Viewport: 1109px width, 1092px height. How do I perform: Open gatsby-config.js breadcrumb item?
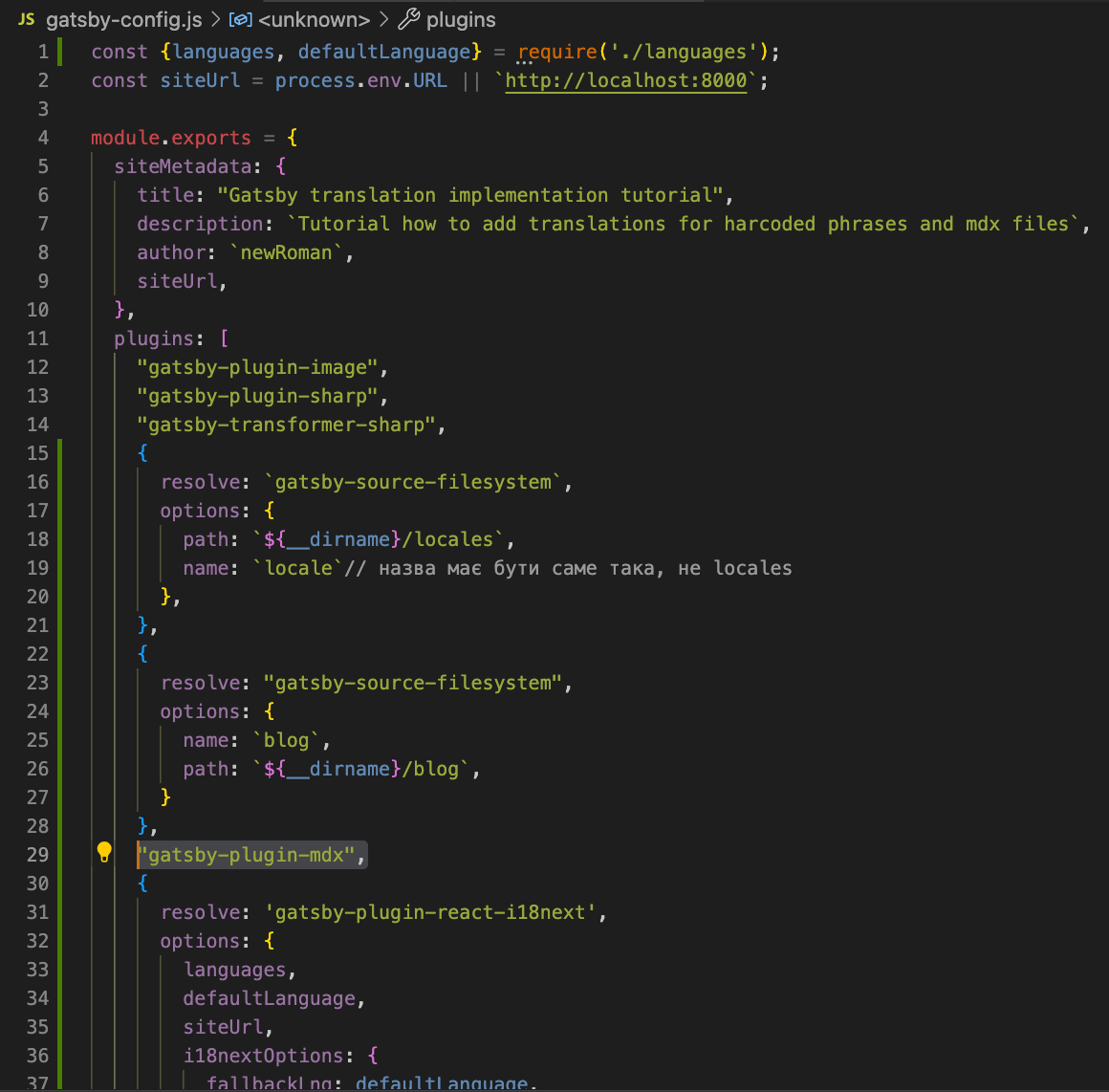tap(123, 20)
